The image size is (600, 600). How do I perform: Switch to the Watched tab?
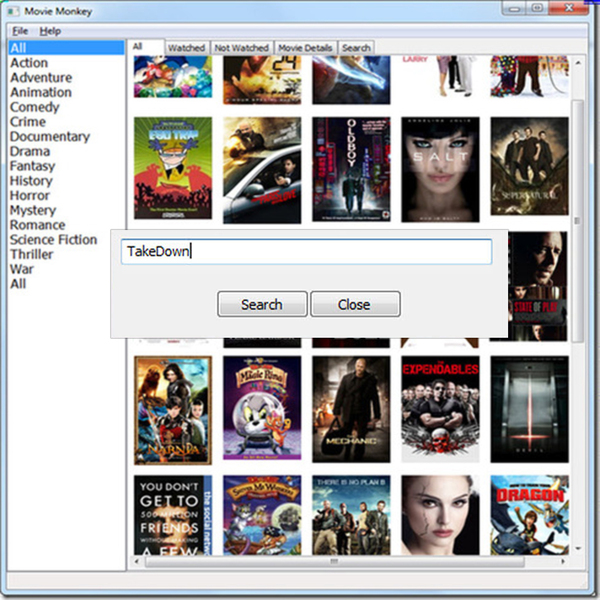coord(187,48)
